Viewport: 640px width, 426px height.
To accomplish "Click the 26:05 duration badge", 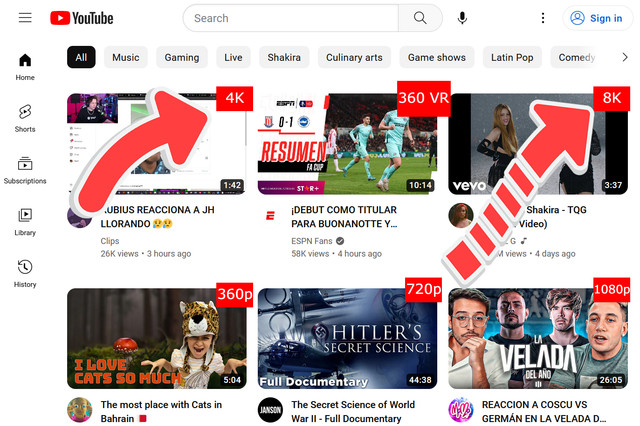I will (x=611, y=380).
